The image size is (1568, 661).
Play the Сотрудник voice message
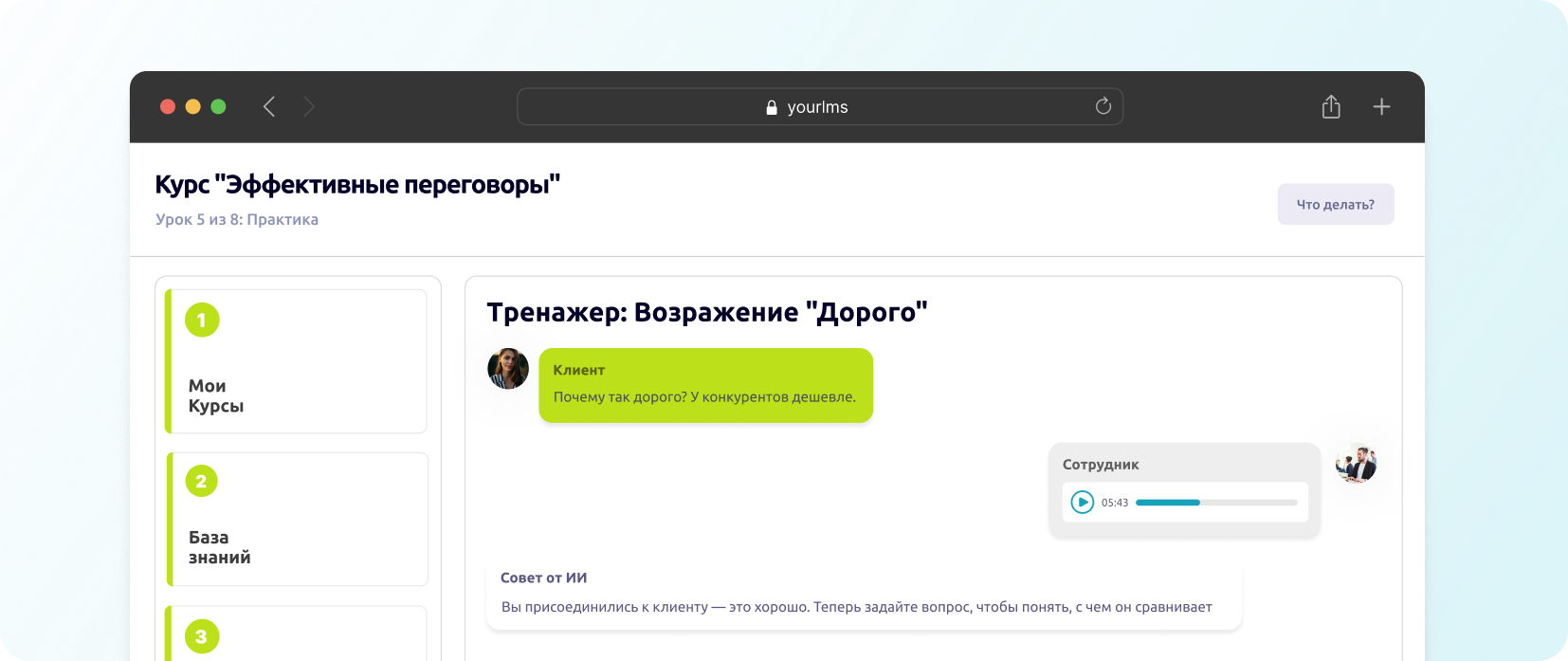(1082, 503)
